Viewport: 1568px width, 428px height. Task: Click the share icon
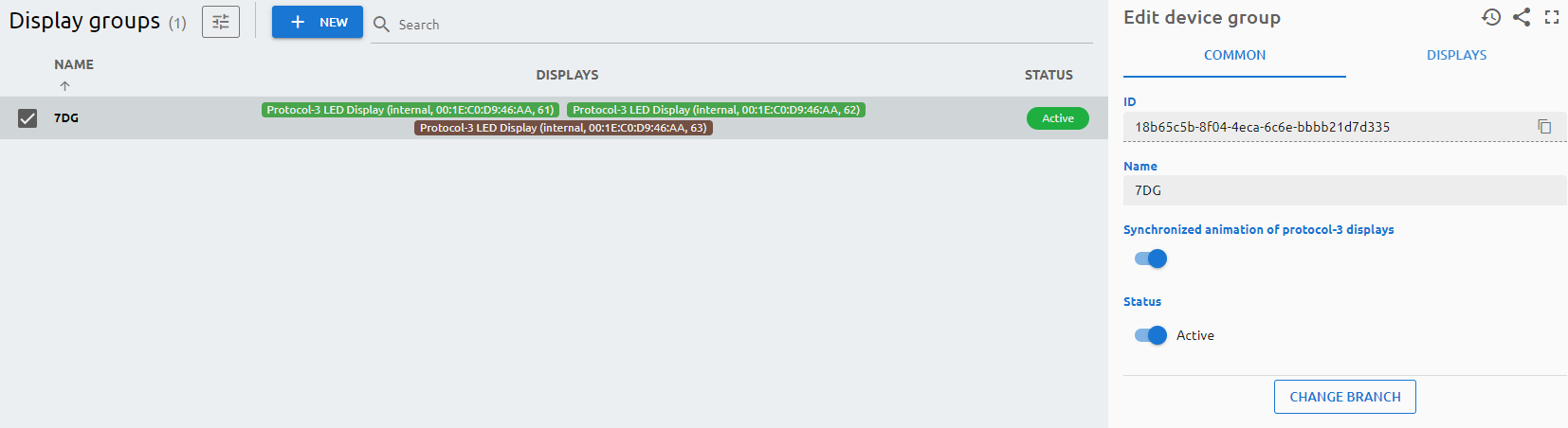coord(1522,17)
